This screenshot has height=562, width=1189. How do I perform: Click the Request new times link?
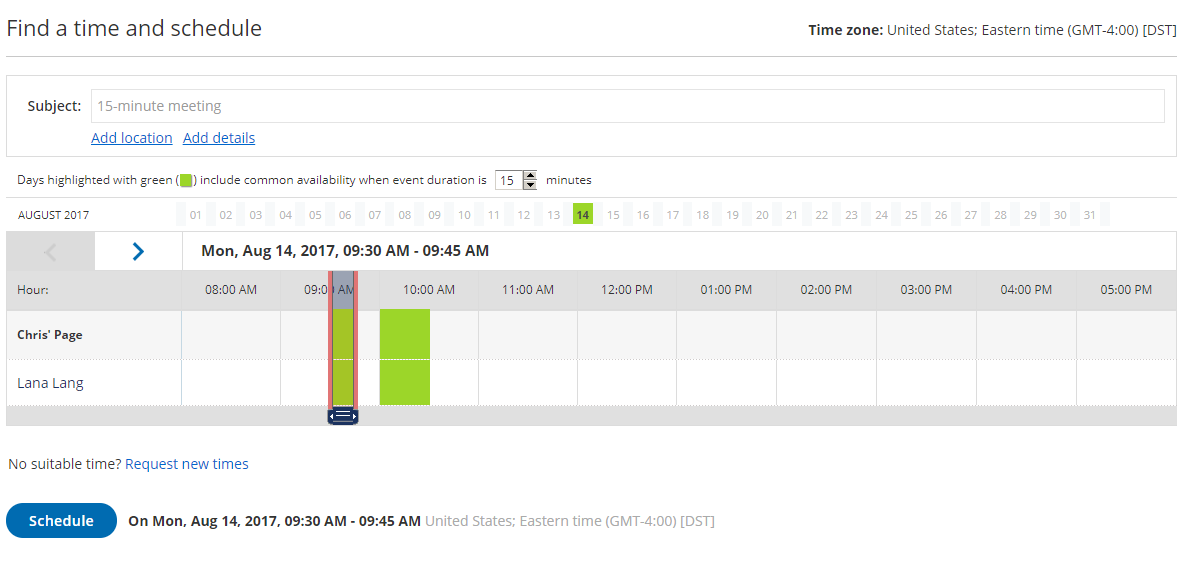click(187, 463)
